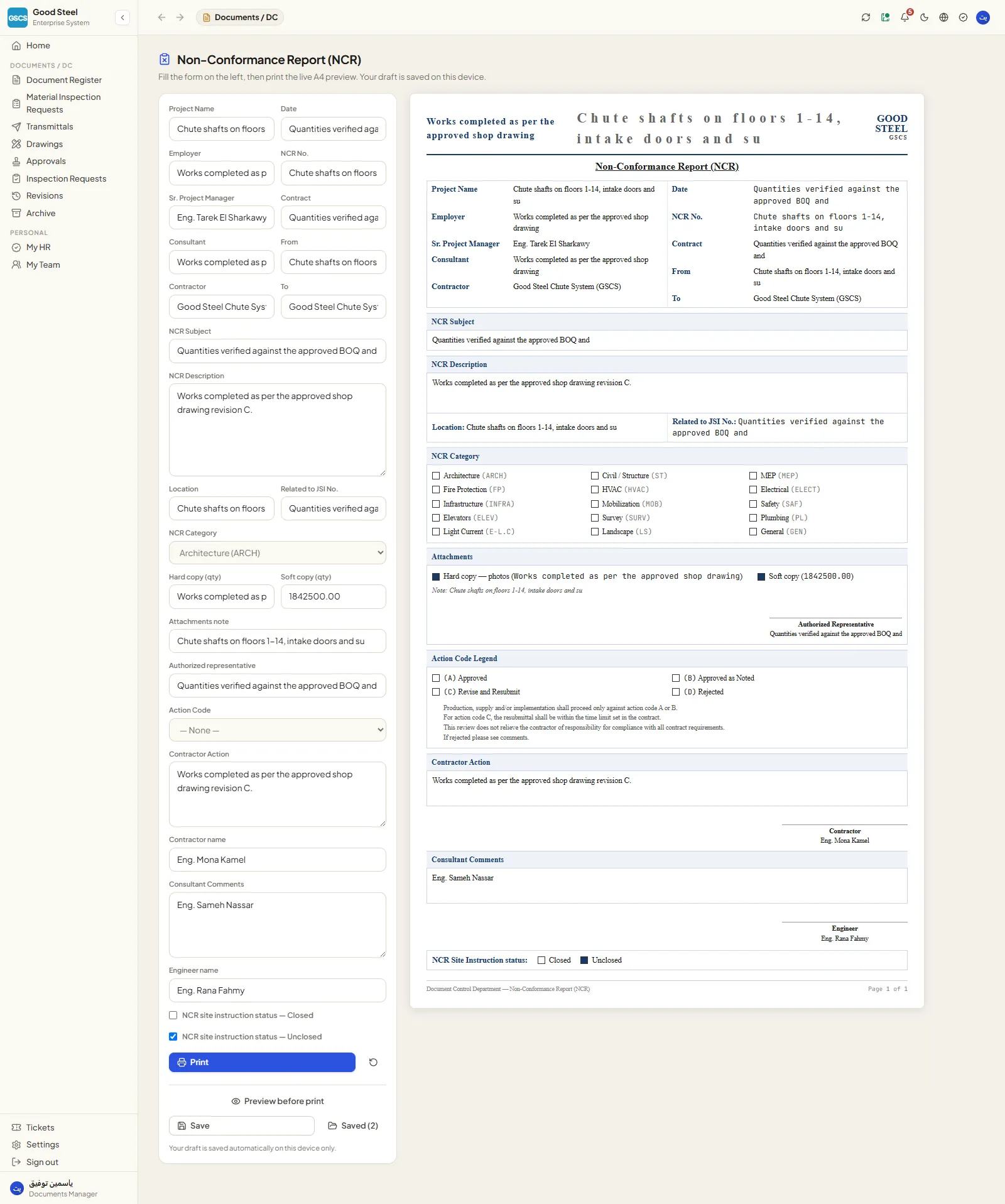This screenshot has height=1204, width=1005.
Task: Click the From input field
Action: [334, 262]
